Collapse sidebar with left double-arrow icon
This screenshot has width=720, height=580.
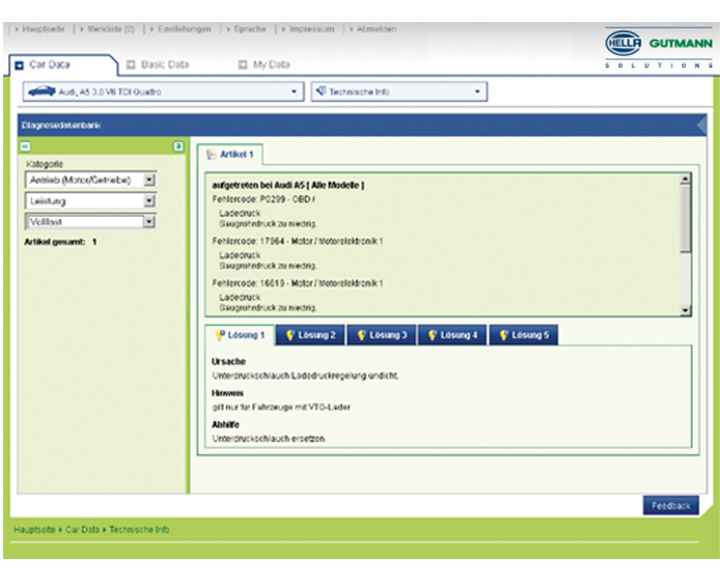pos(26,146)
